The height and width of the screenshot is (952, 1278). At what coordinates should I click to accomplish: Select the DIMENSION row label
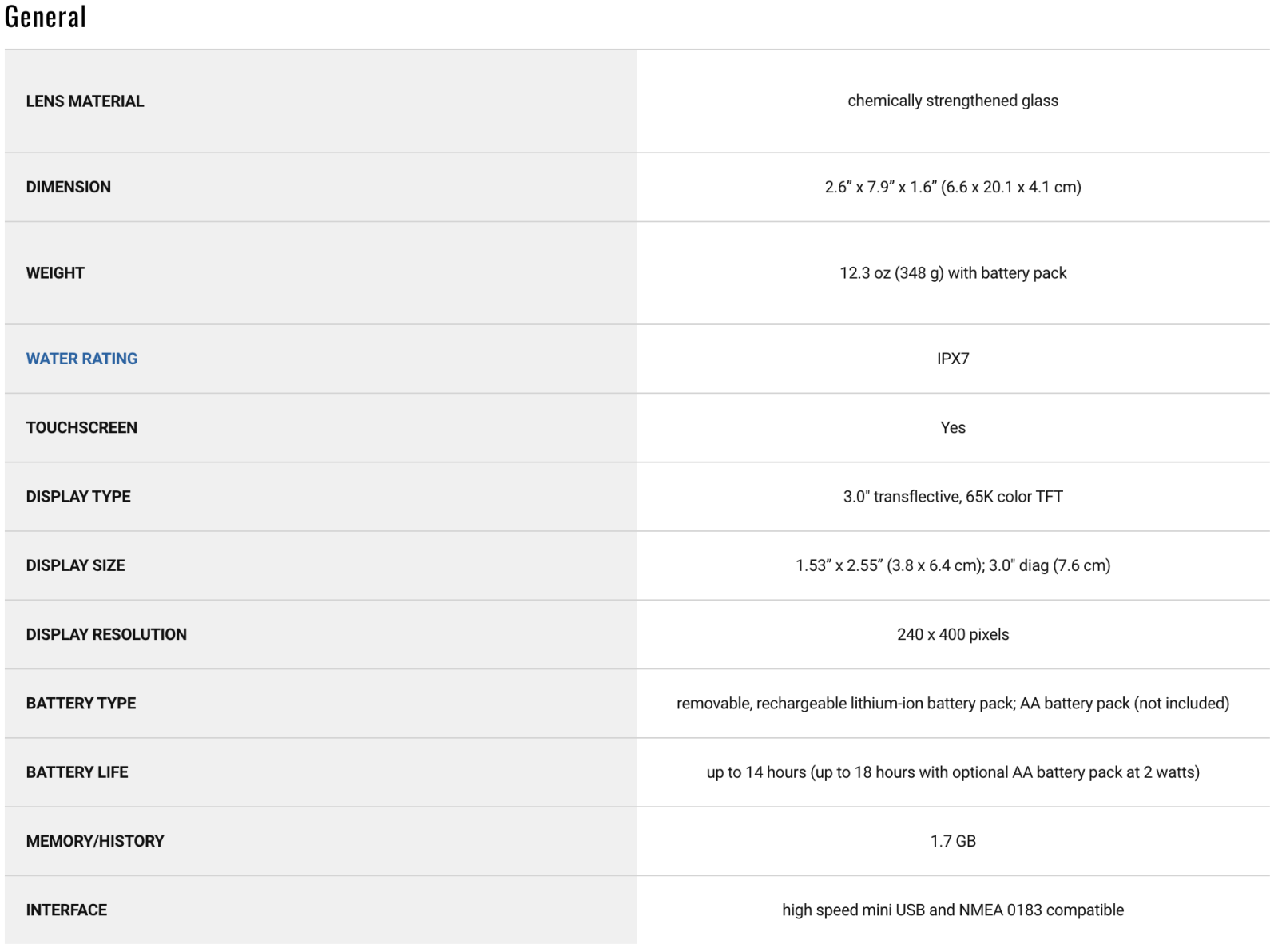pos(68,187)
